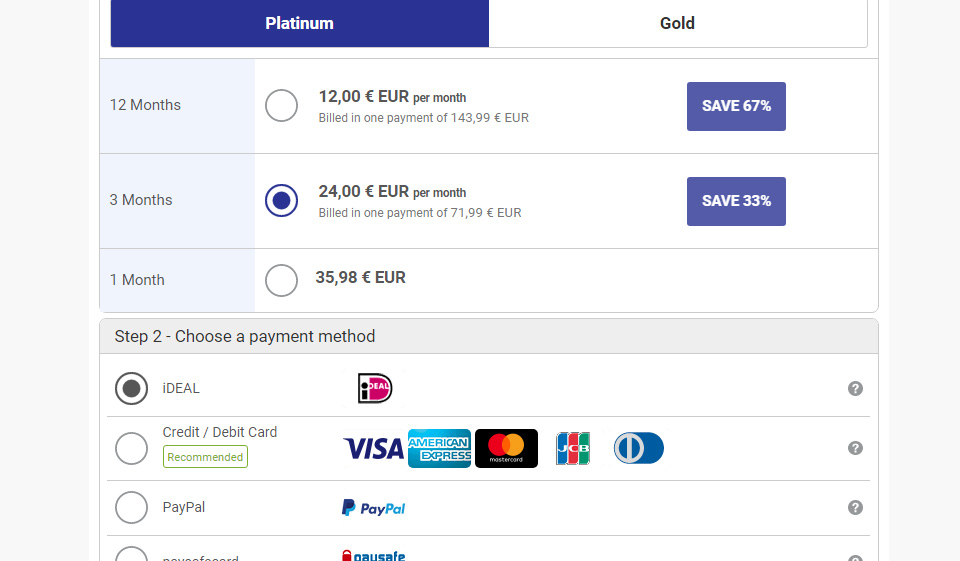This screenshot has height=561, width=960.
Task: Click the PayPal logo
Action: click(373, 508)
